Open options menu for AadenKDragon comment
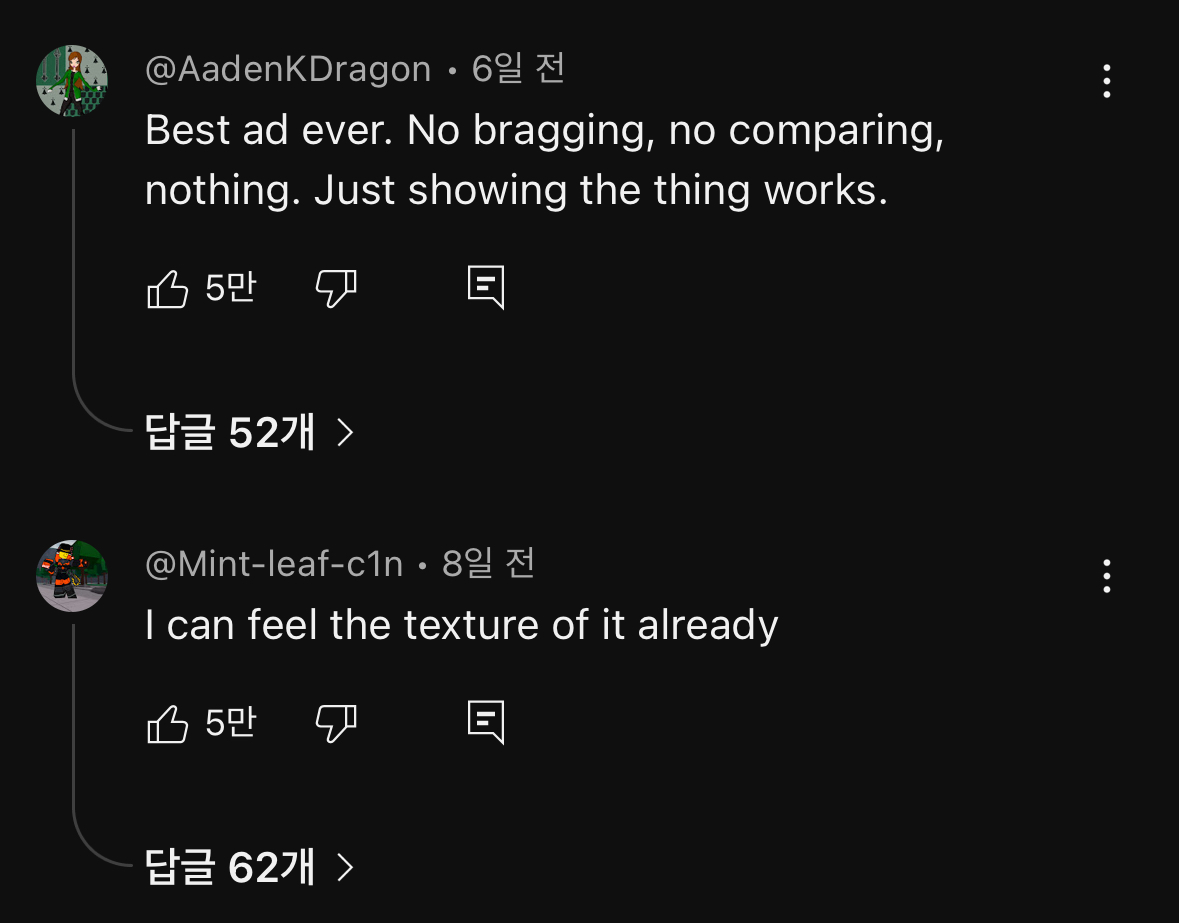 coord(1106,81)
